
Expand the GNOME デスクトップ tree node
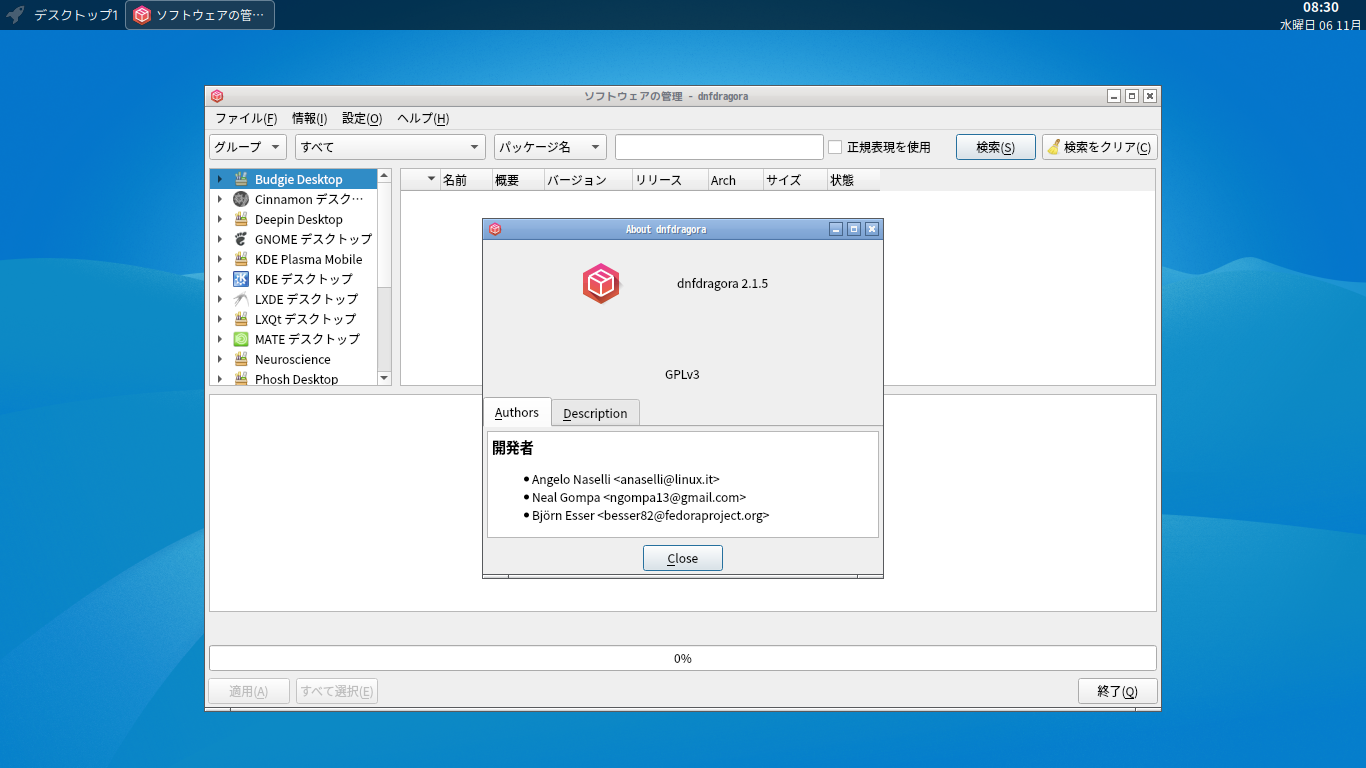click(220, 239)
